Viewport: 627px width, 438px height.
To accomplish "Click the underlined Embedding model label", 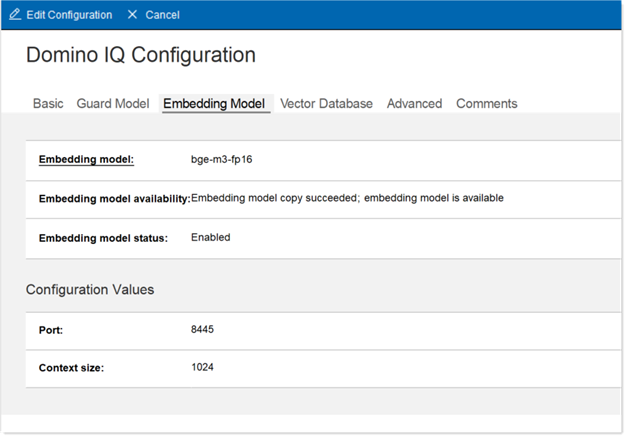I will tap(86, 159).
